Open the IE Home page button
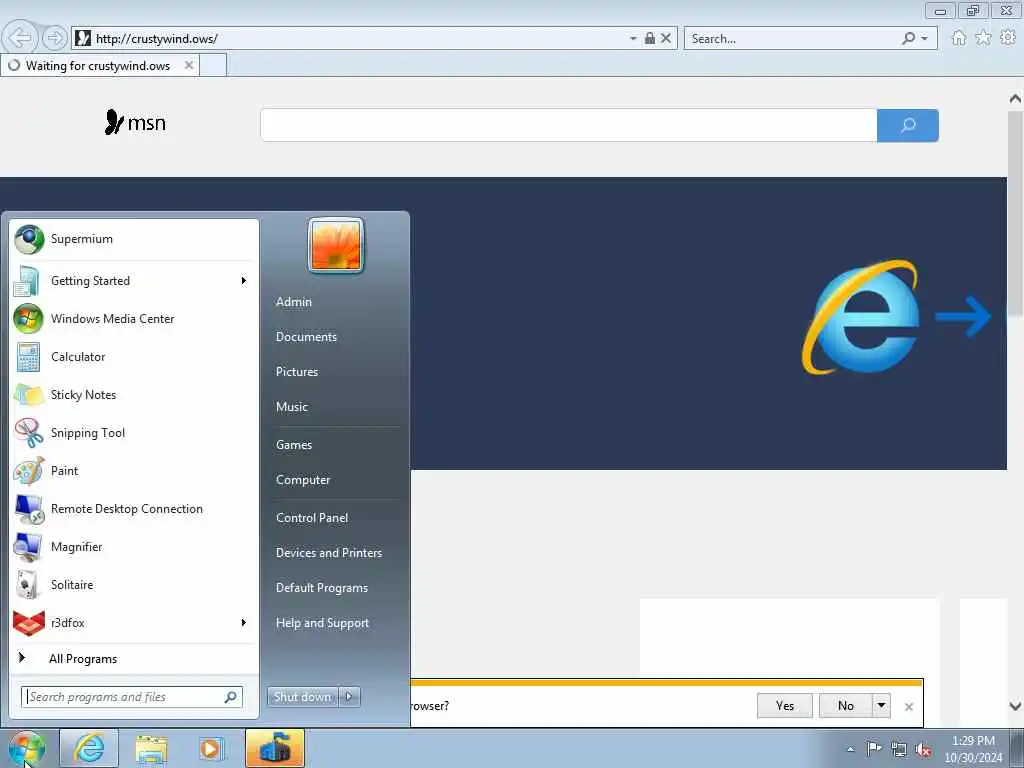Image resolution: width=1024 pixels, height=768 pixels. (x=958, y=38)
